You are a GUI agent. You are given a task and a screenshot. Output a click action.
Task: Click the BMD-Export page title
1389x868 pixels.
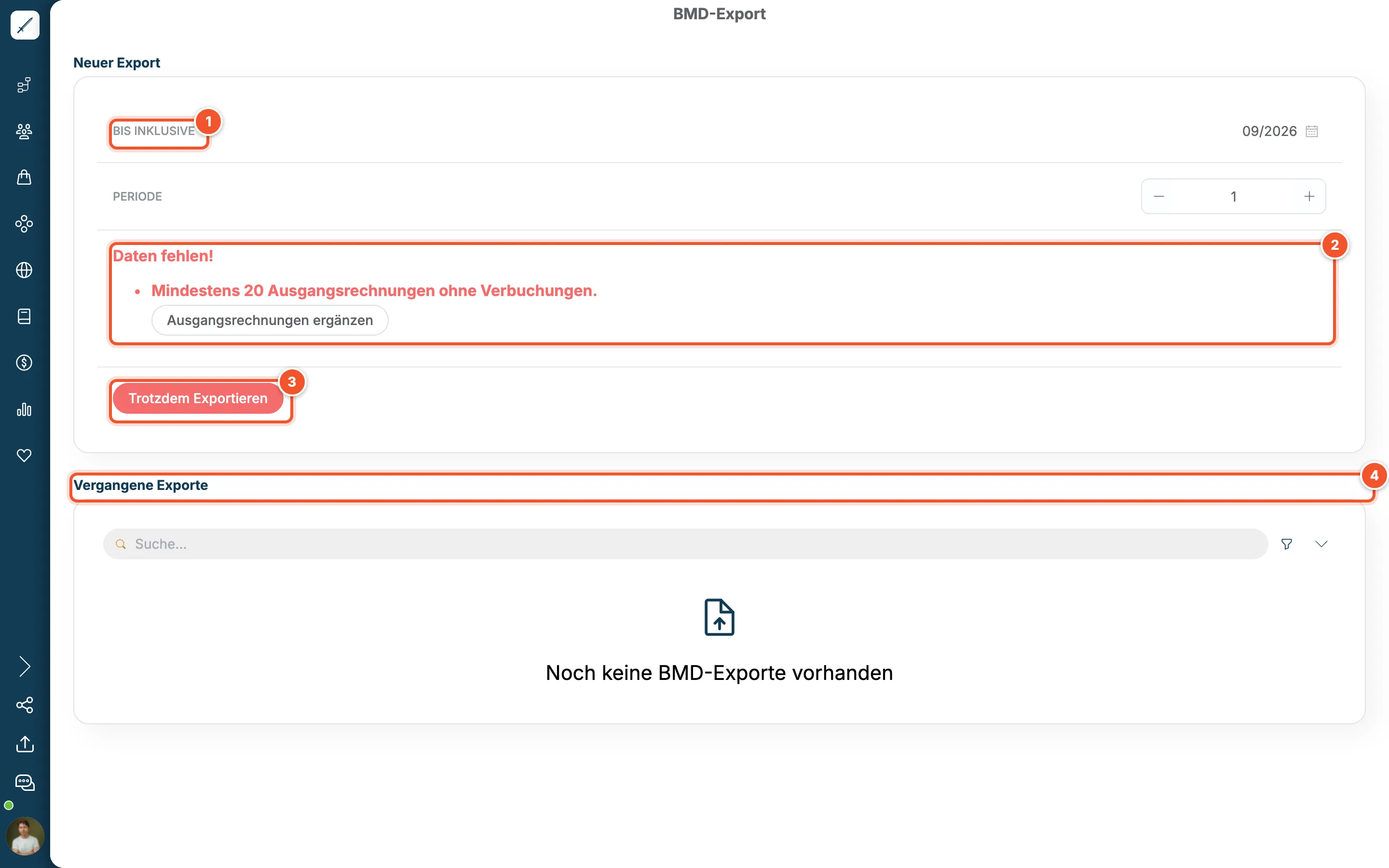(x=719, y=14)
